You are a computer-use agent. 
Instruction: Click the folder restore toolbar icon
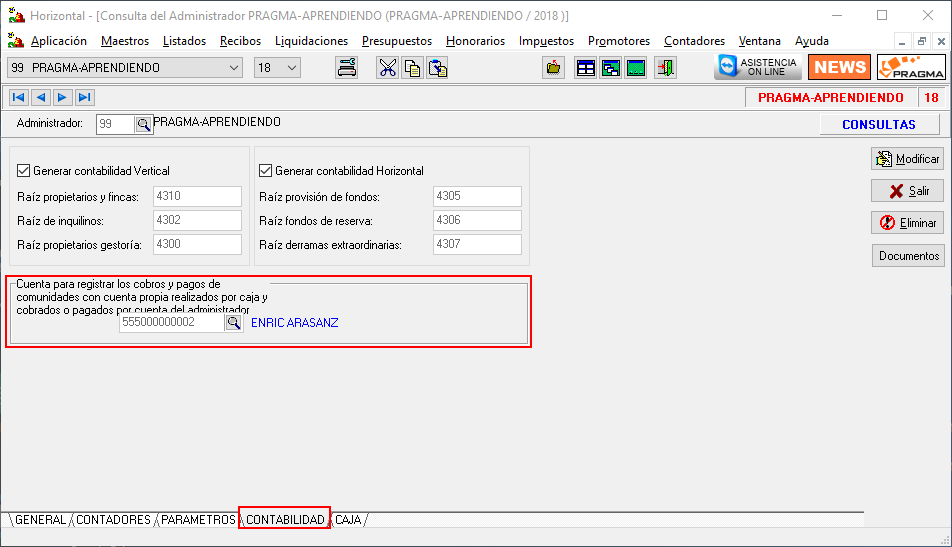coord(553,67)
